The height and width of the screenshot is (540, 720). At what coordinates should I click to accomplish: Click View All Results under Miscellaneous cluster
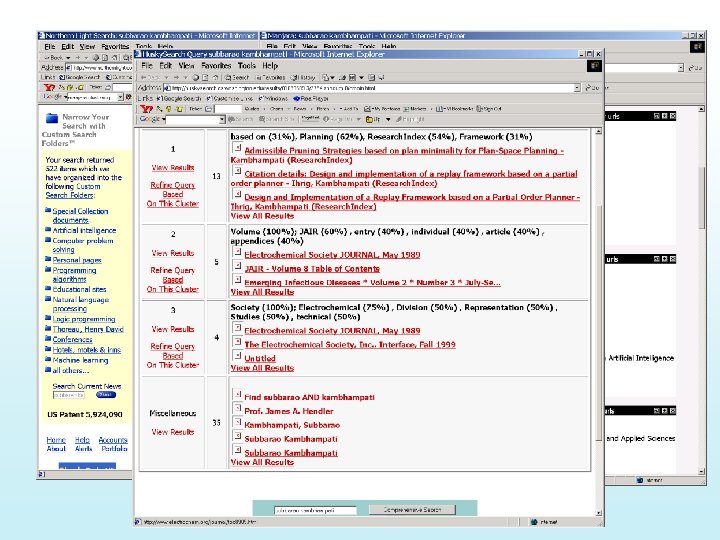pyautogui.click(x=262, y=462)
